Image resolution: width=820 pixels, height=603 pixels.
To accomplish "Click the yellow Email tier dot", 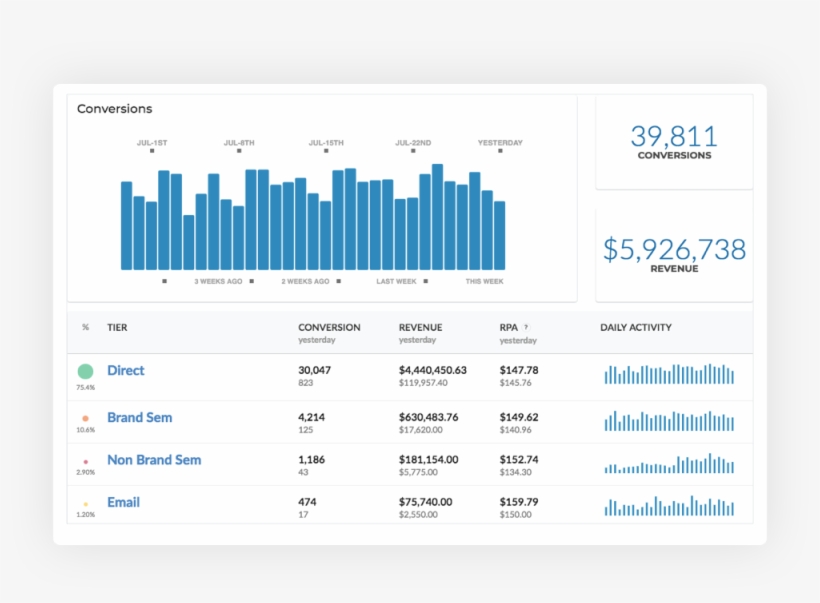I will [85, 503].
